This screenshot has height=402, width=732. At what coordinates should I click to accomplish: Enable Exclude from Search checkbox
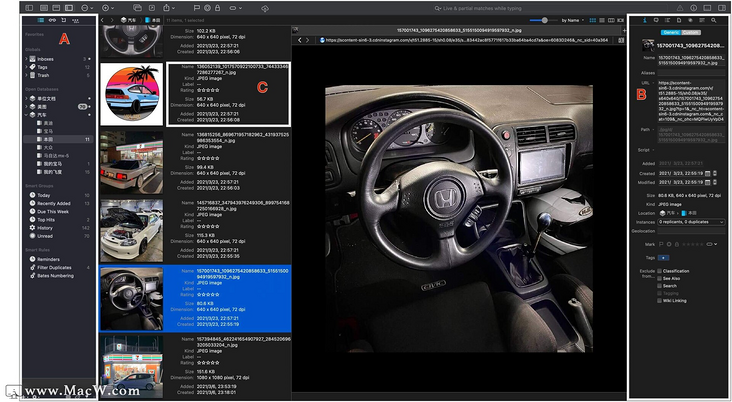[x=659, y=286]
